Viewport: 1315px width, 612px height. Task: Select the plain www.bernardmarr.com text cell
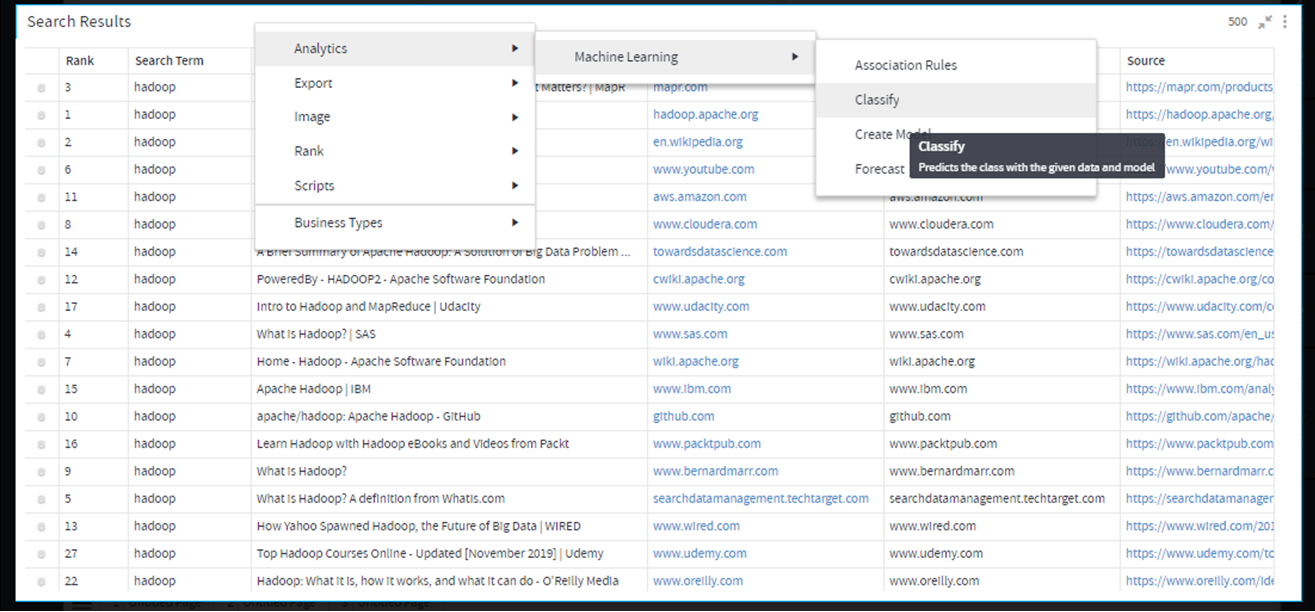click(952, 471)
